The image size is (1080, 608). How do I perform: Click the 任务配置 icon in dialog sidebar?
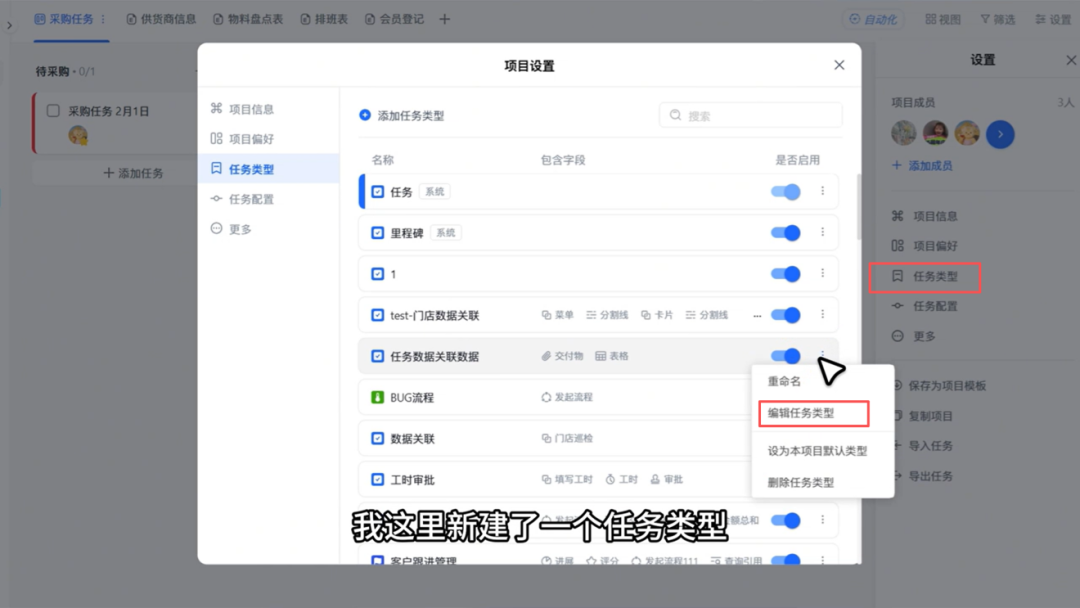[x=216, y=198]
